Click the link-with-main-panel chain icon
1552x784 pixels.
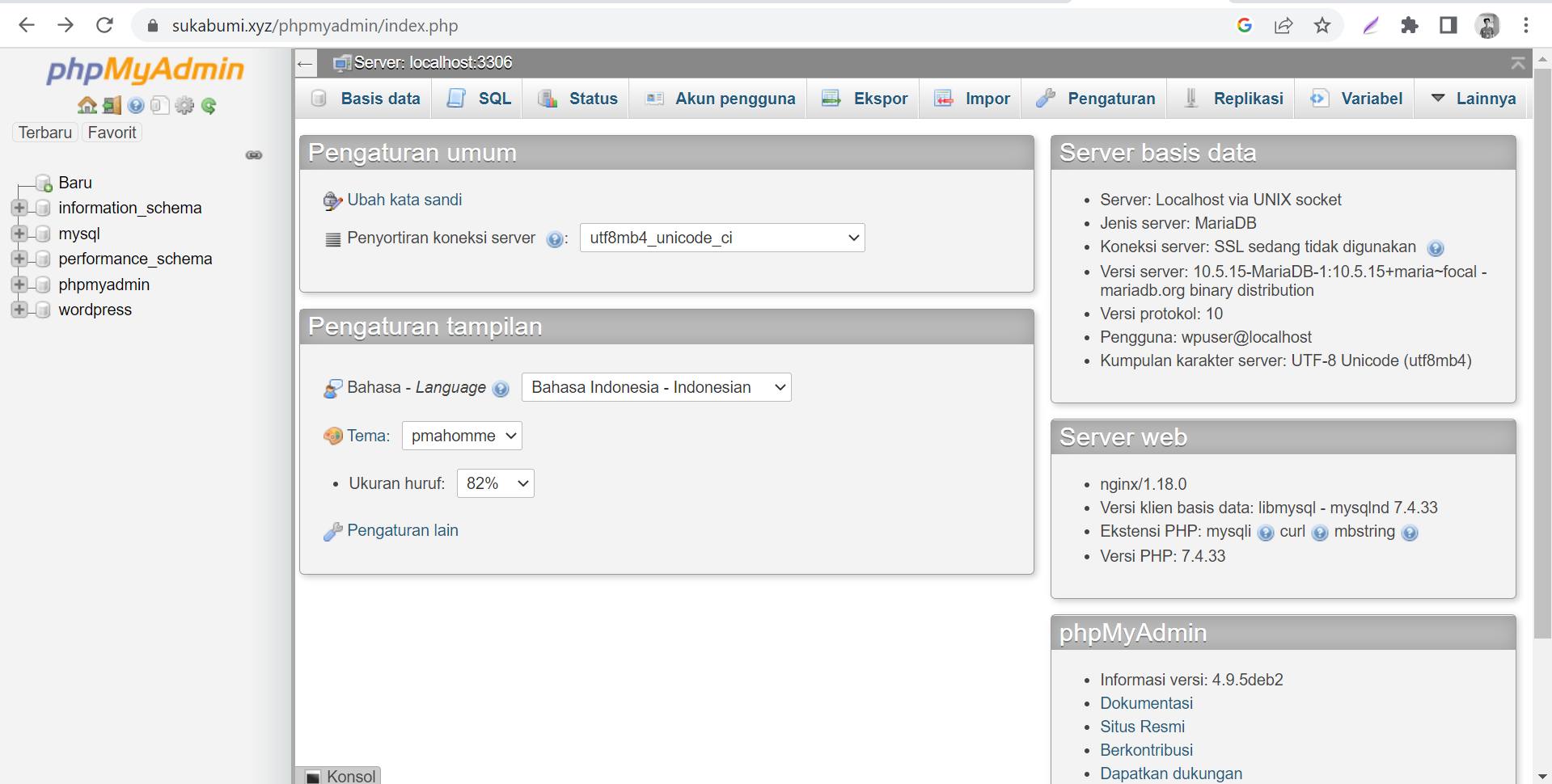pos(254,155)
